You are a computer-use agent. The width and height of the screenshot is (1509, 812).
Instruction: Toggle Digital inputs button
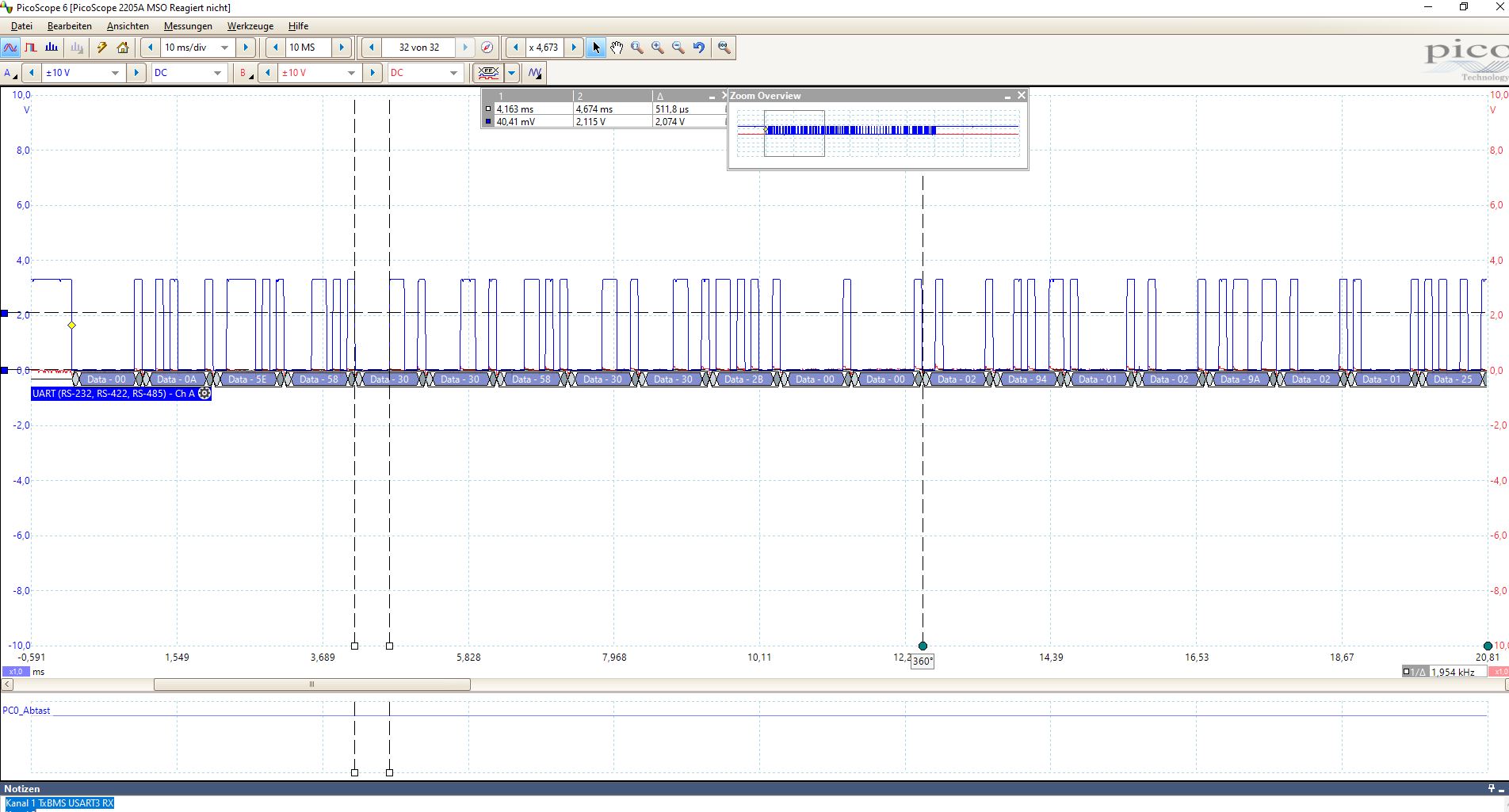click(x=488, y=73)
